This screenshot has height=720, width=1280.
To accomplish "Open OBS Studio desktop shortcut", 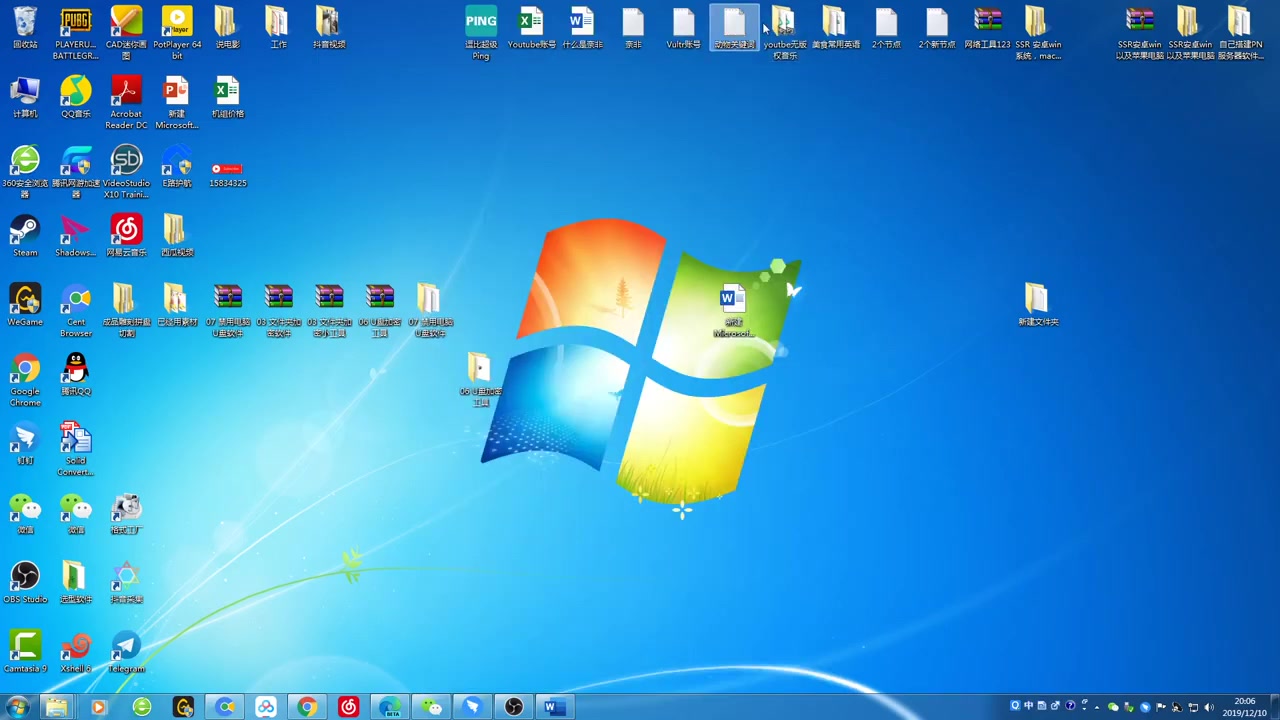I will click(x=25, y=583).
